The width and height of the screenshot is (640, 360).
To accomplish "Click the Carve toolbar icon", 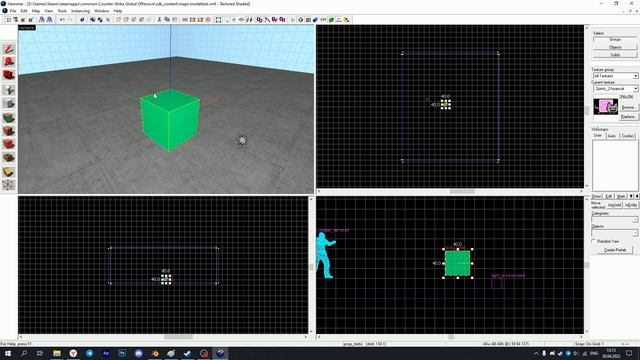I will [x=82, y=20].
